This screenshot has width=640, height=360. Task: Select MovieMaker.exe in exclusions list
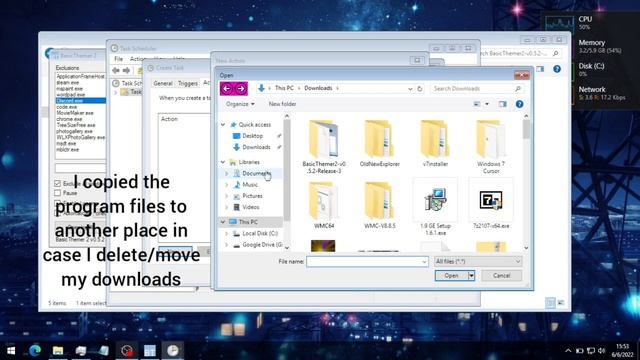click(x=75, y=113)
